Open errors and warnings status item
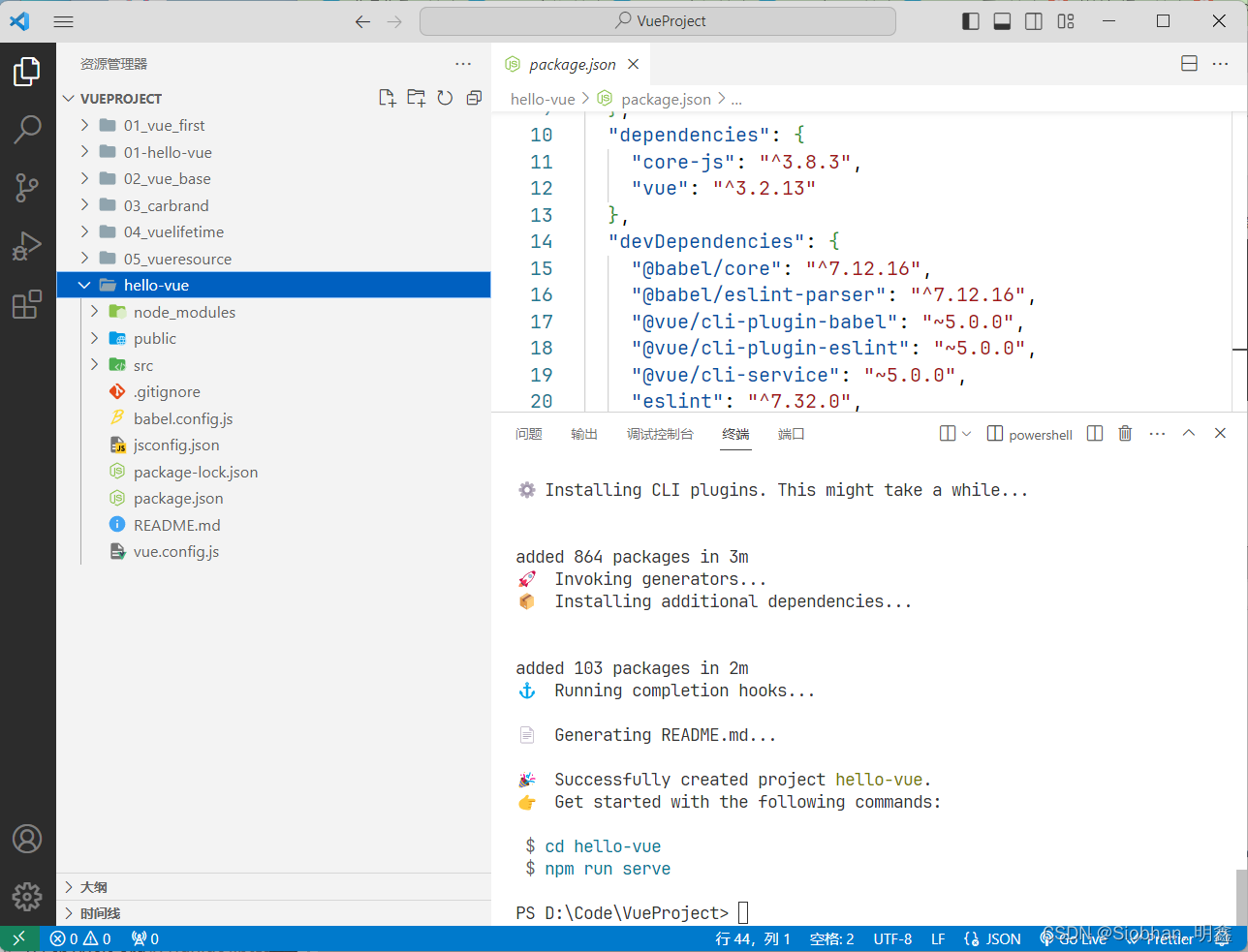Viewport: 1248px width, 952px height. pyautogui.click(x=81, y=938)
